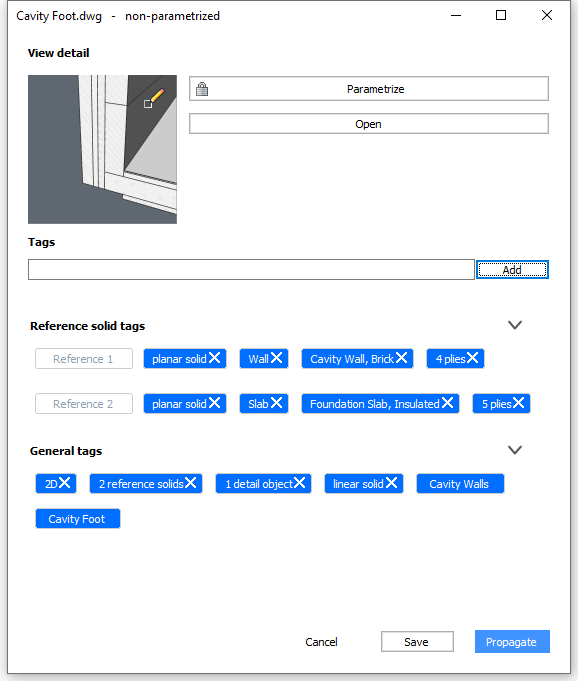Click the Add tag button
578x681 pixels.
[512, 270]
